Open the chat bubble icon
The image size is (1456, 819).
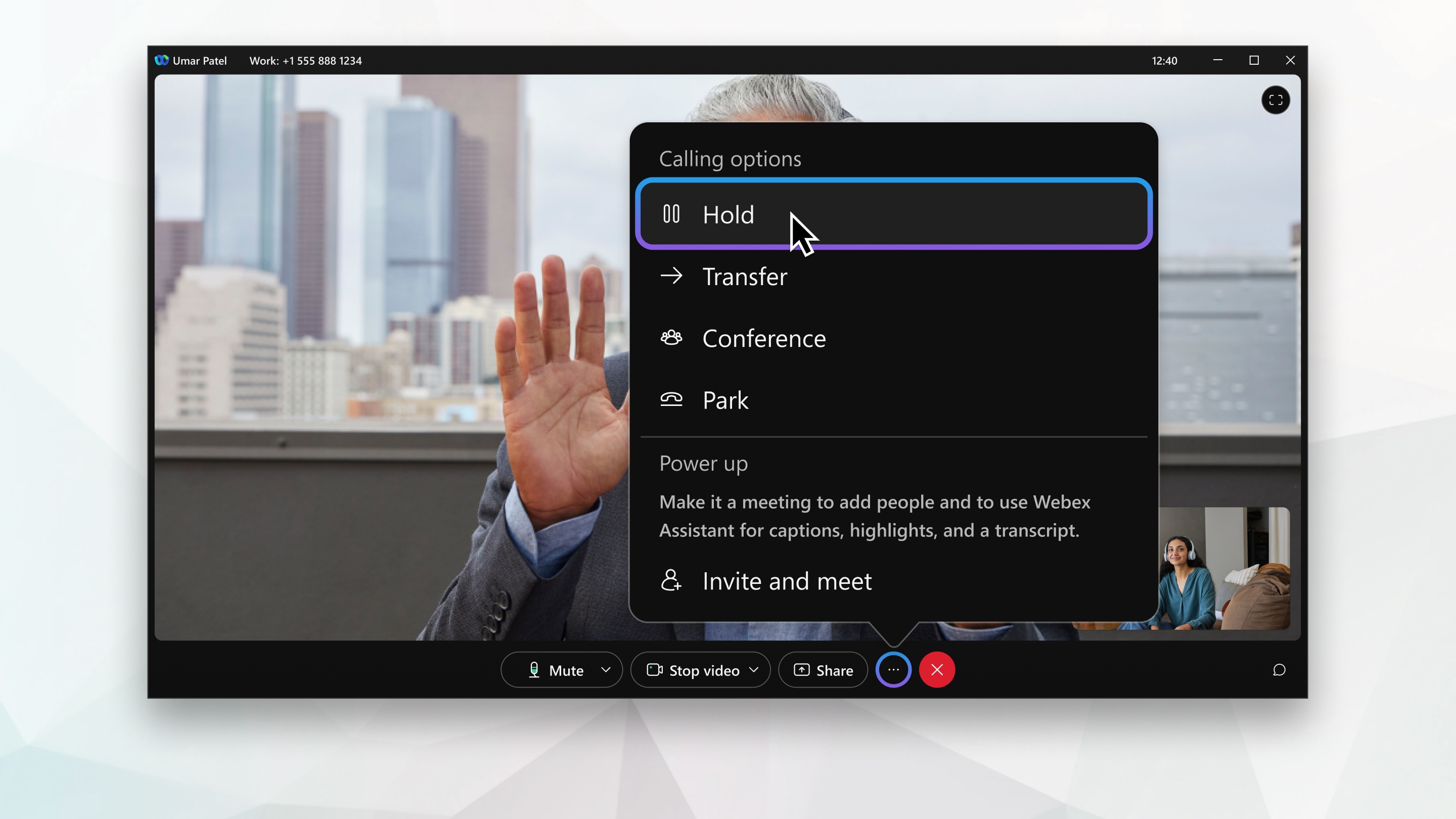1279,670
